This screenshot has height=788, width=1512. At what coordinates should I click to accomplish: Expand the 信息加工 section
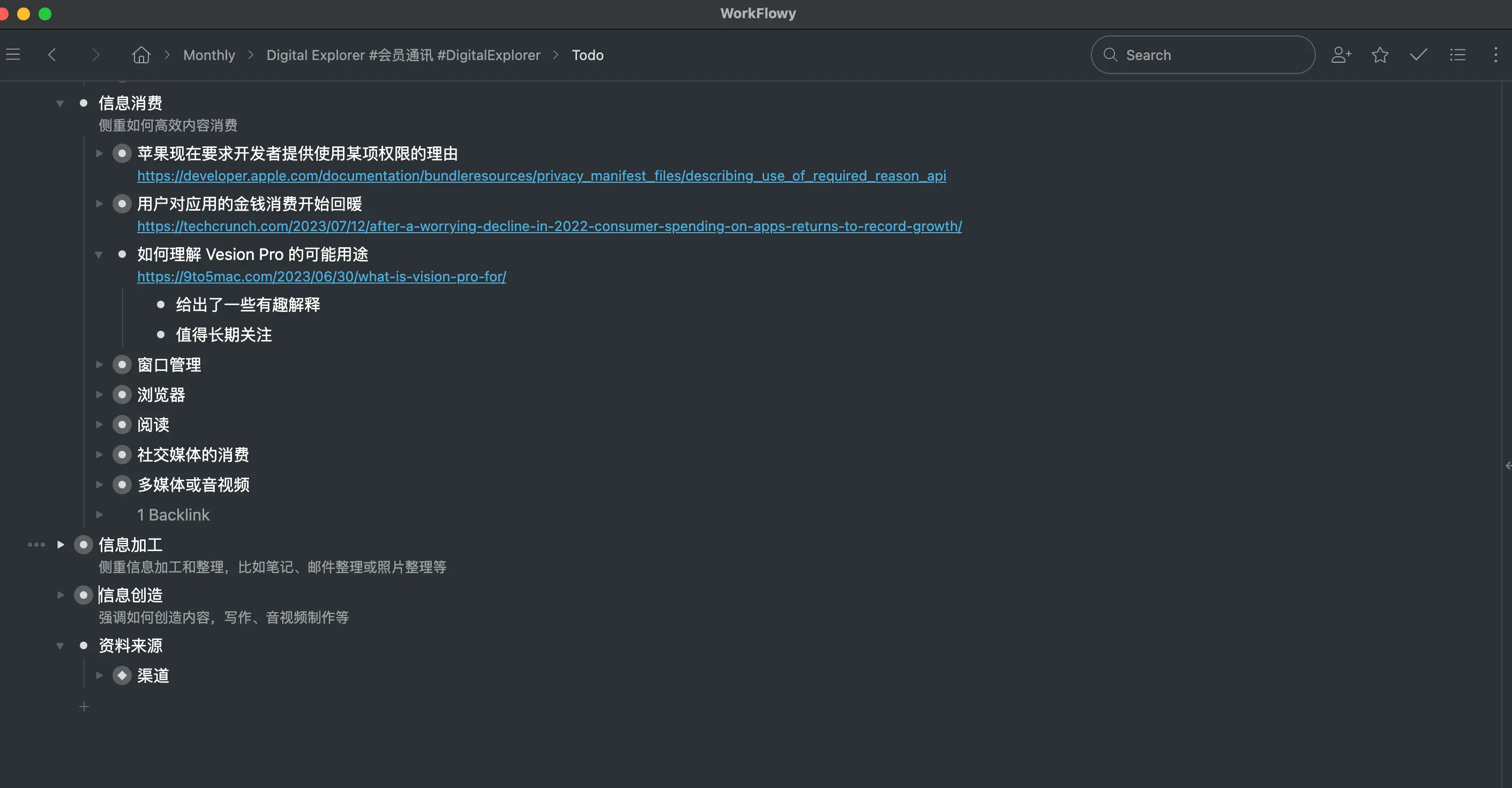(61, 545)
